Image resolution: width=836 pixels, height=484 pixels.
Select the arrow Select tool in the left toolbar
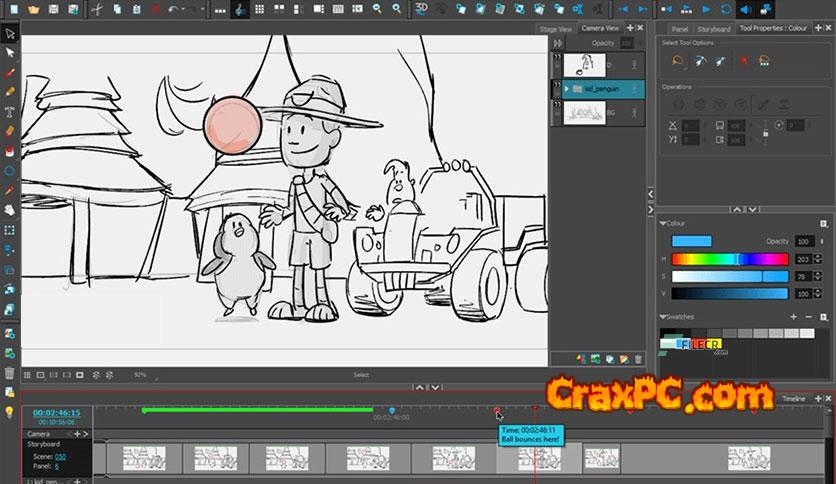pyautogui.click(x=10, y=35)
